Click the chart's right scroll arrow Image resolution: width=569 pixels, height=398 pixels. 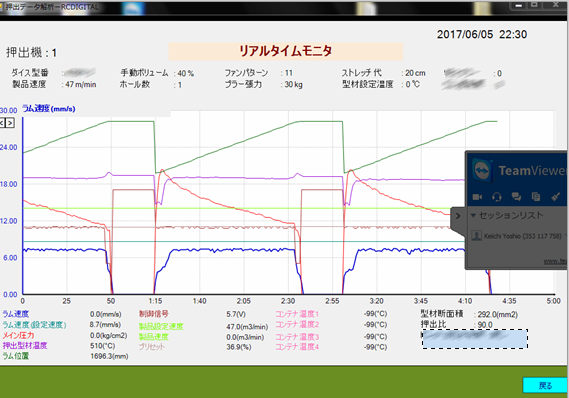tap(10, 123)
